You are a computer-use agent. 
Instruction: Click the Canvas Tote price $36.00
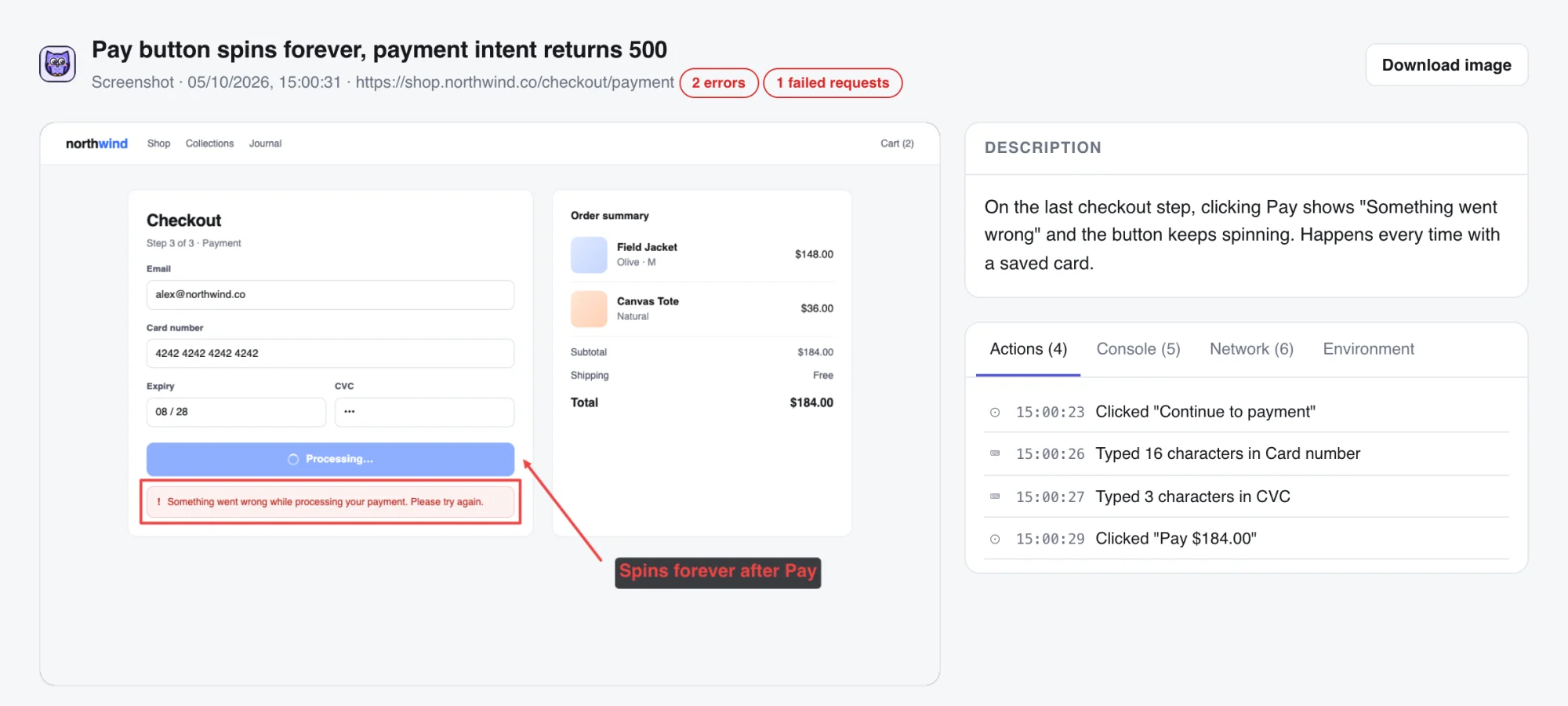click(817, 308)
